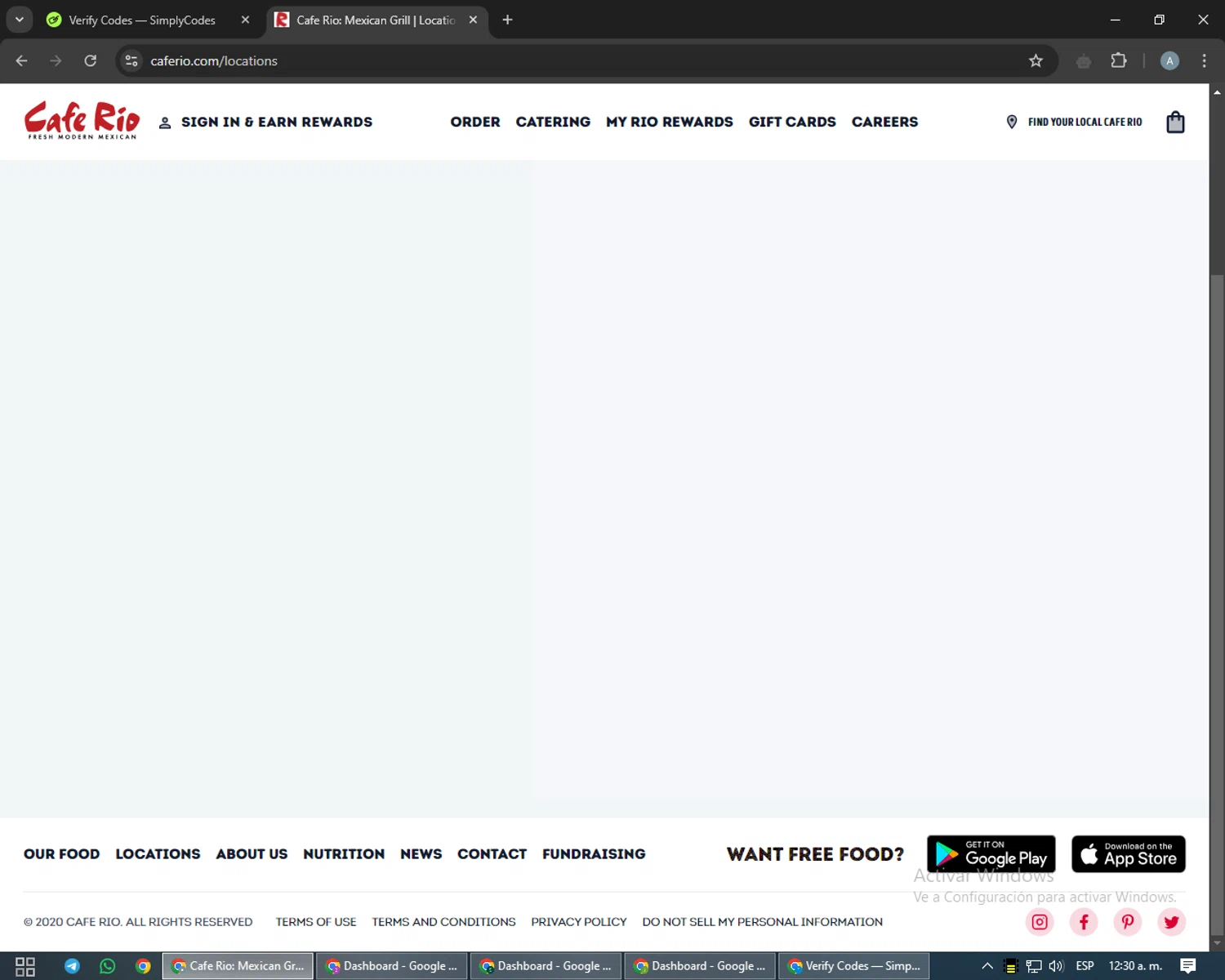The height and width of the screenshot is (980, 1225).
Task: Close the Verify Codes — SimplyCodes tab
Action: 245,20
